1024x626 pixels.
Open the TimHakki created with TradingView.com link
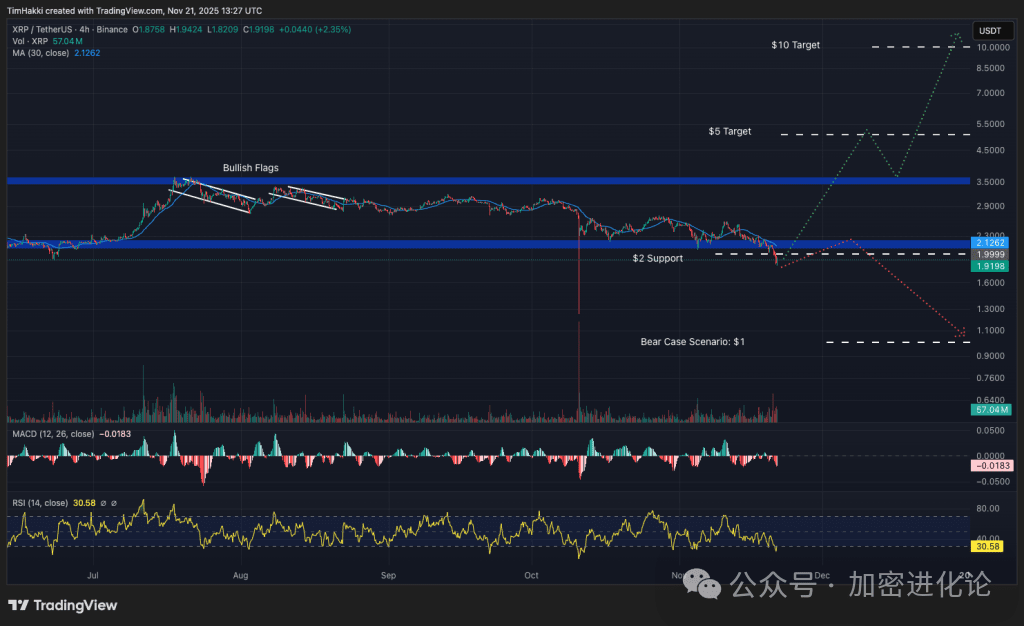85,10
